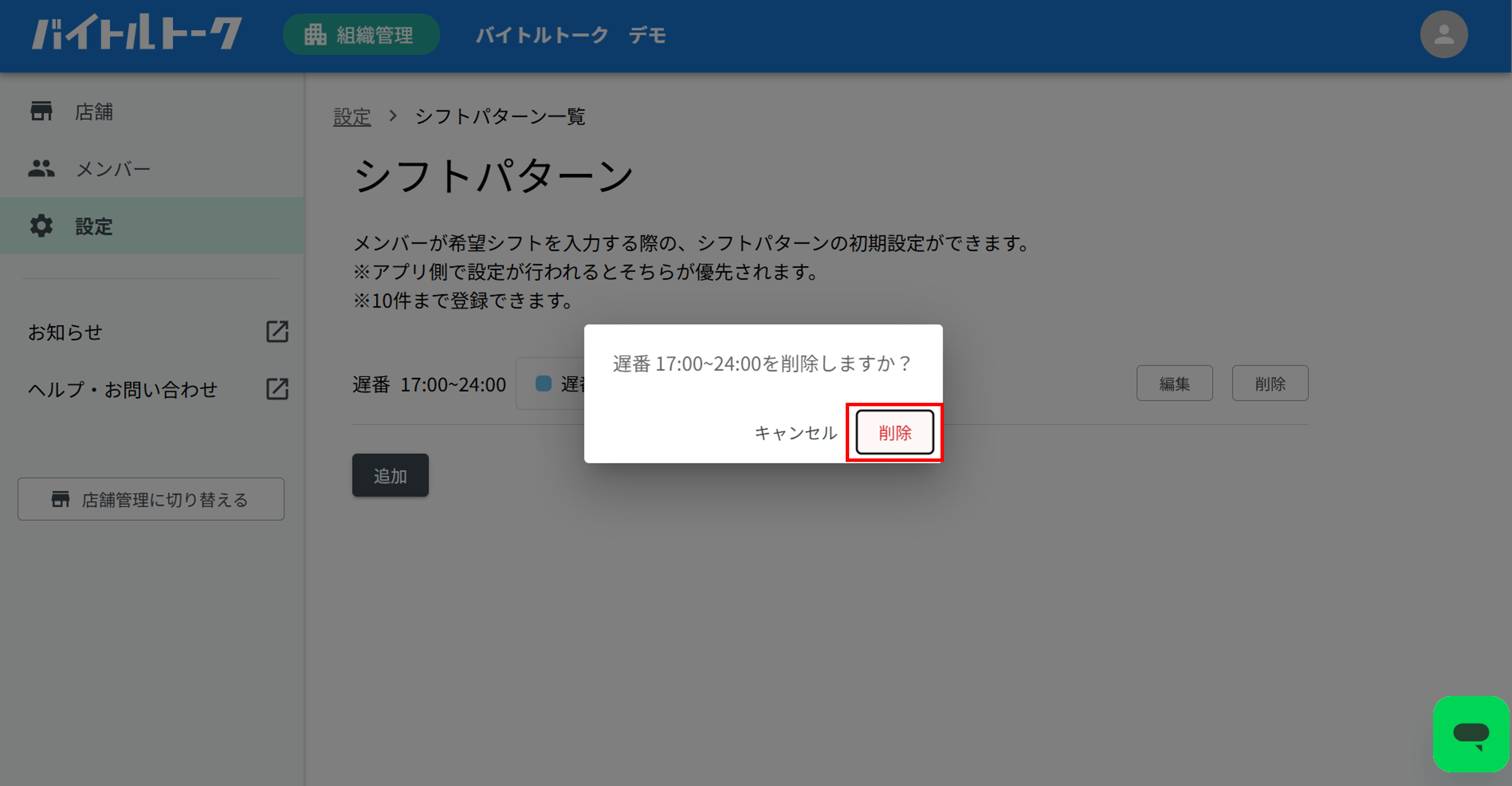Click the バイトルトーク デモ header text
This screenshot has width=1512, height=786.
(570, 35)
